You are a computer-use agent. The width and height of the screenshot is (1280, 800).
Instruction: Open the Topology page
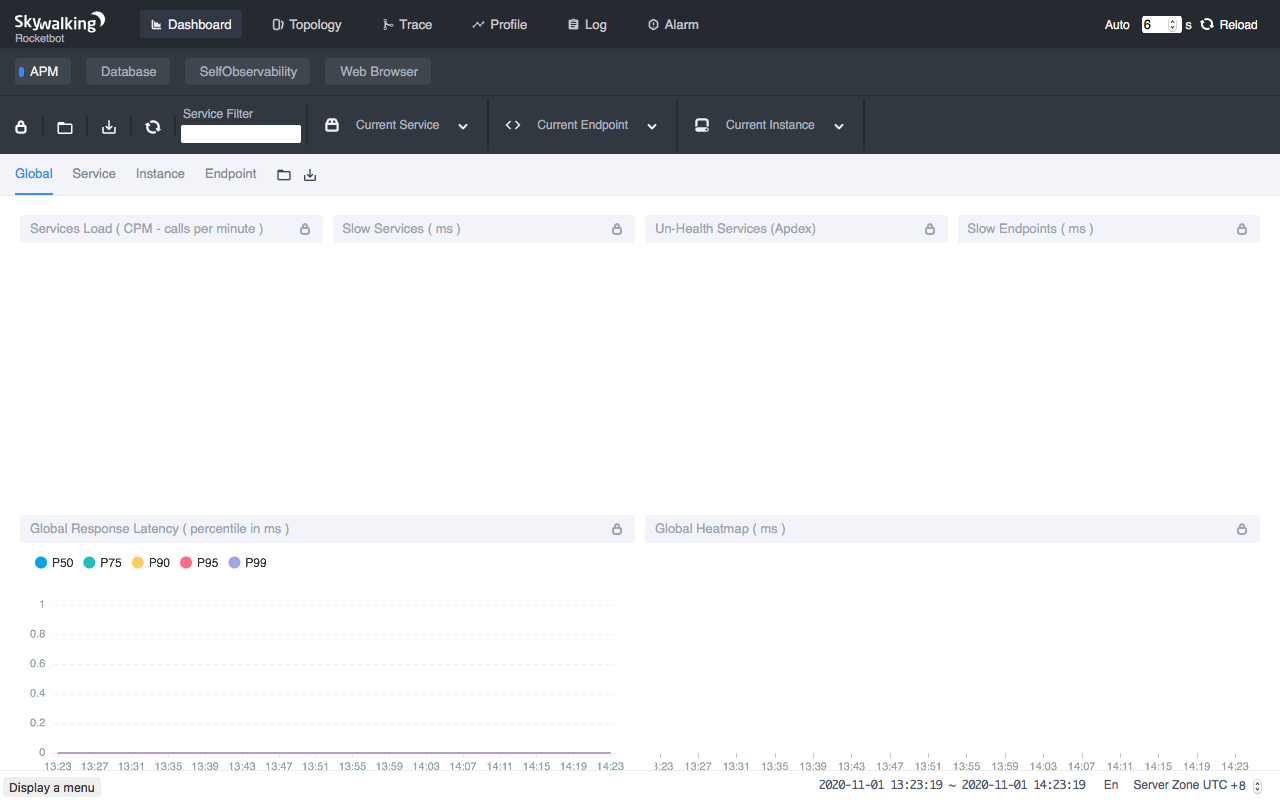(x=306, y=24)
